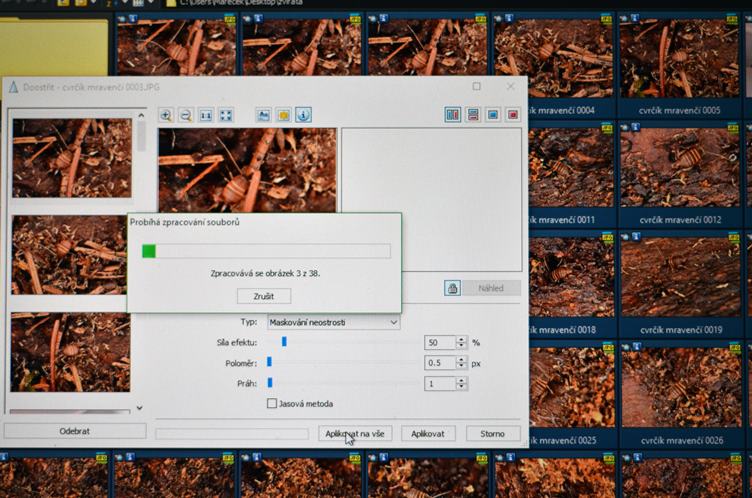Enable the Jasová metoda checkbox
This screenshot has height=498, width=752.
(271, 403)
